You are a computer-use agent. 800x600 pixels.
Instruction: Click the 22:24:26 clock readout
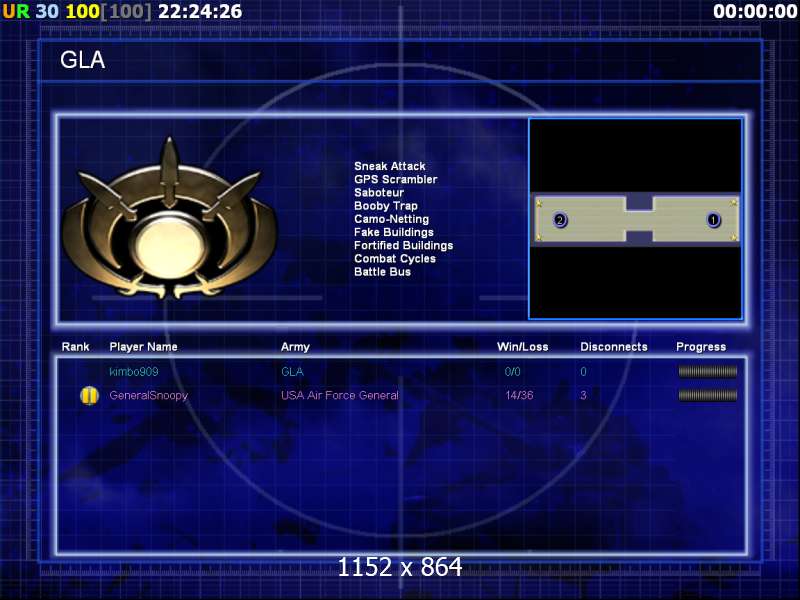[200, 11]
